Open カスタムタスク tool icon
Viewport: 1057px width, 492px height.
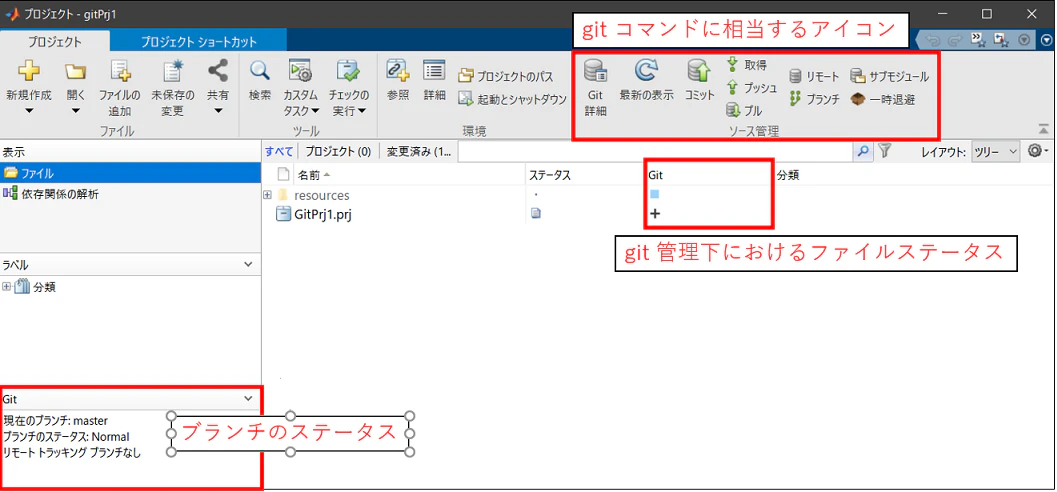pyautogui.click(x=299, y=71)
